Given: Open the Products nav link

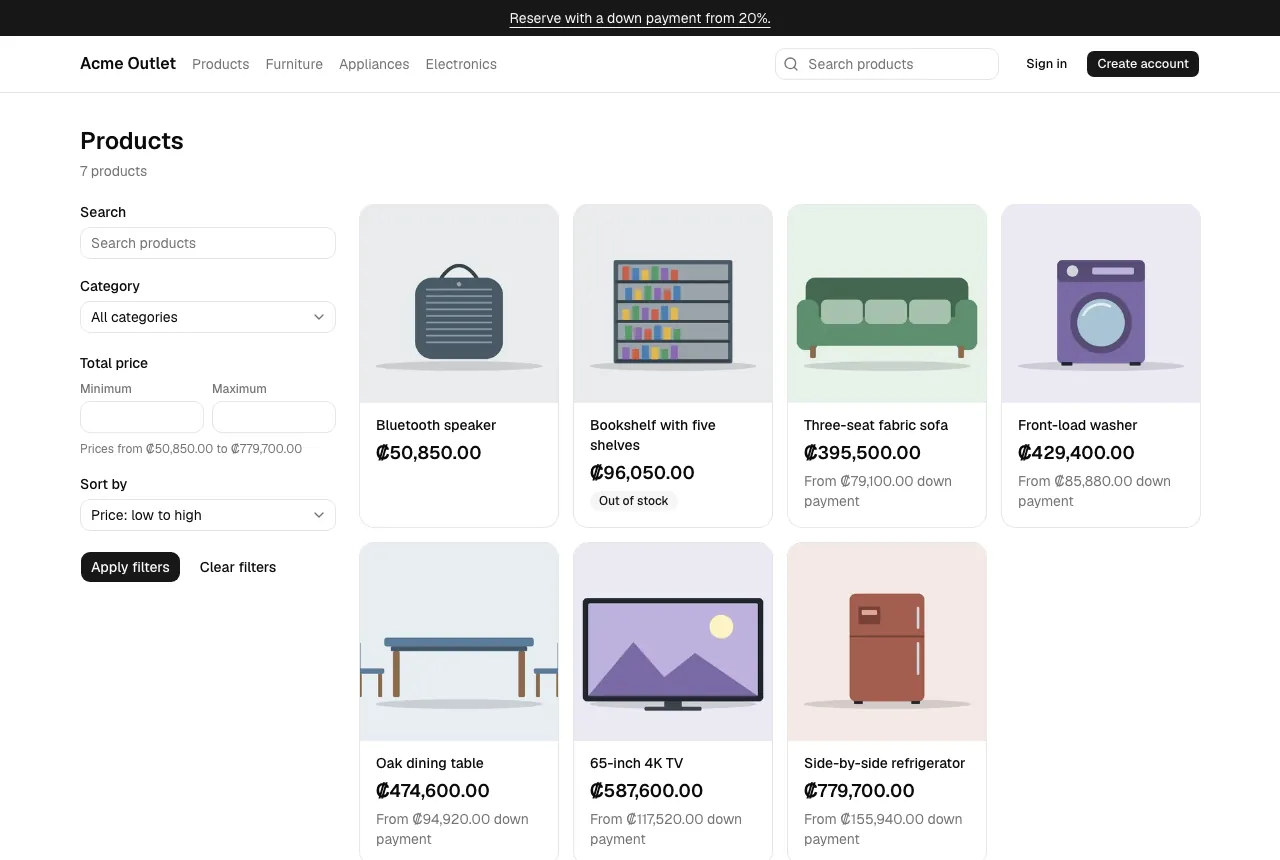Looking at the screenshot, I should coord(220,64).
